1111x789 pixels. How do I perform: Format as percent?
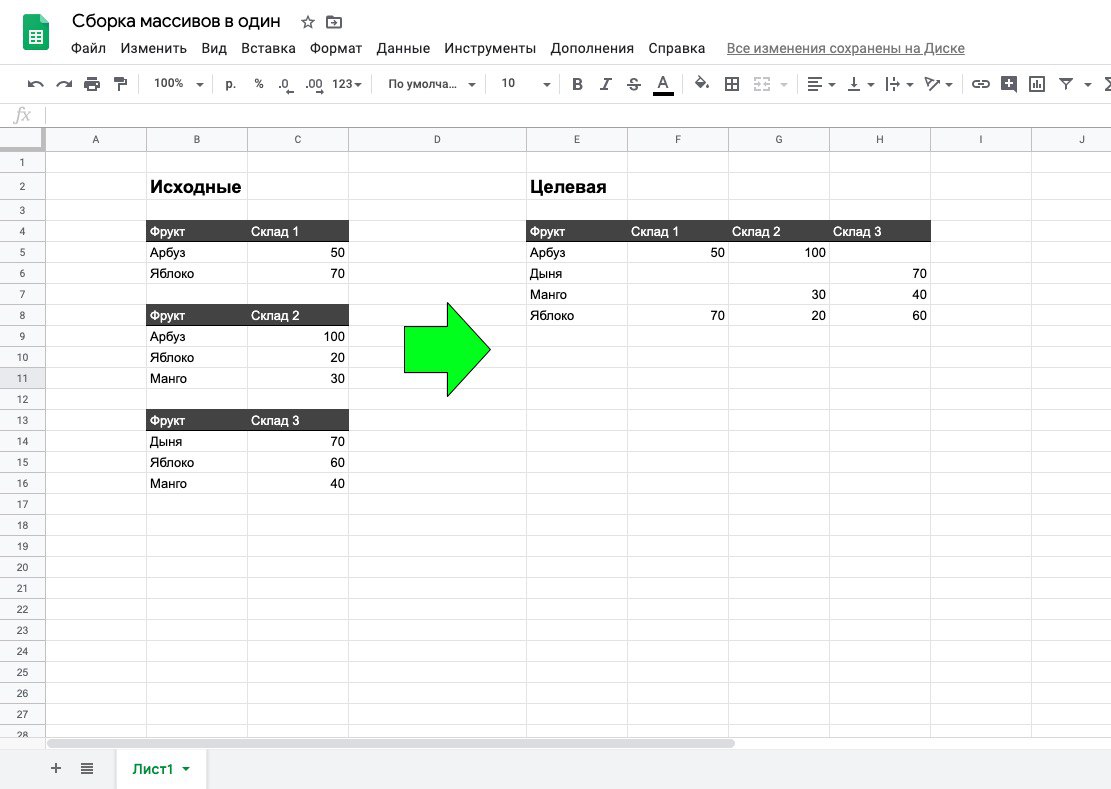click(x=259, y=84)
